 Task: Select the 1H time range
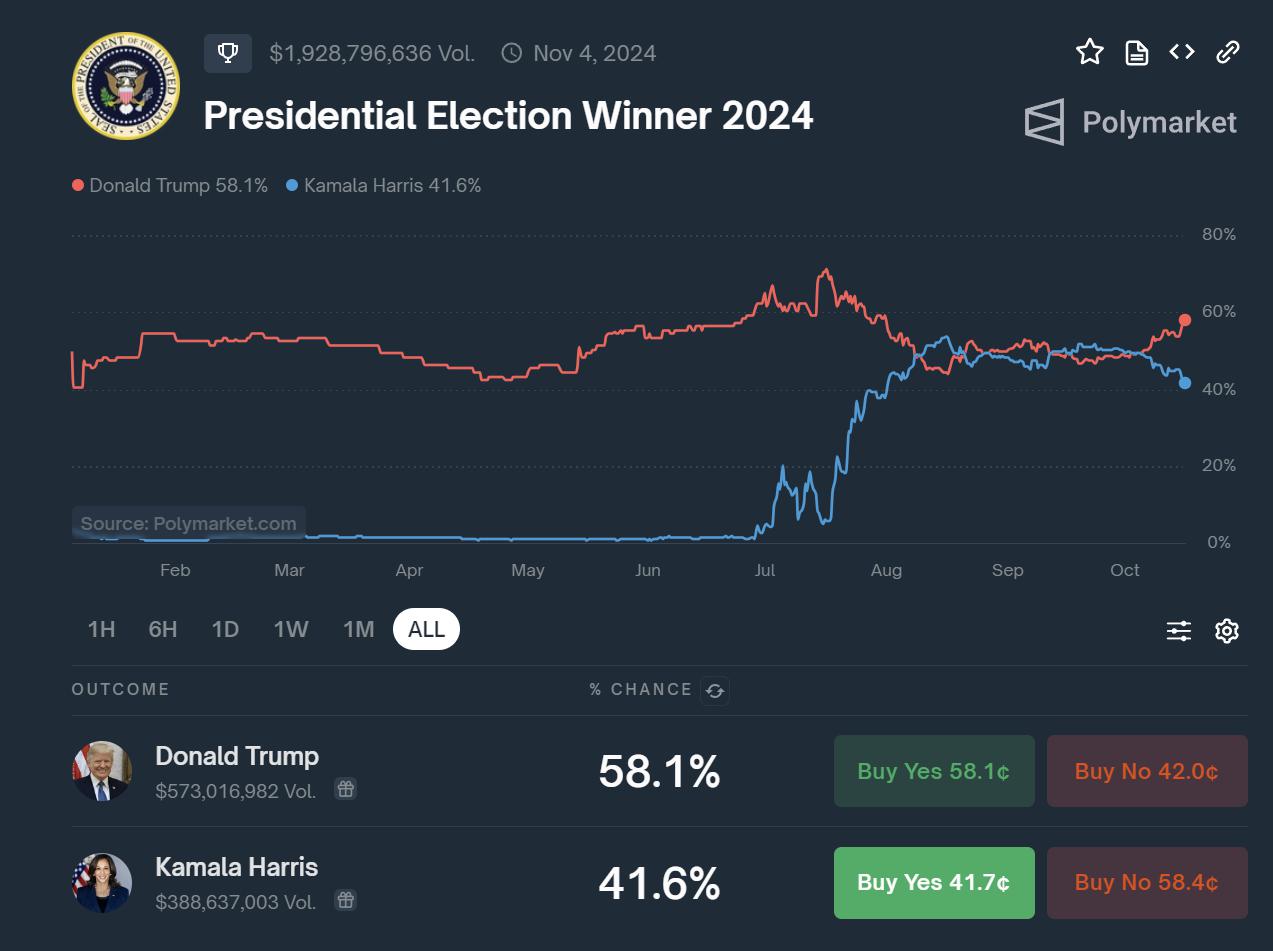pos(102,629)
